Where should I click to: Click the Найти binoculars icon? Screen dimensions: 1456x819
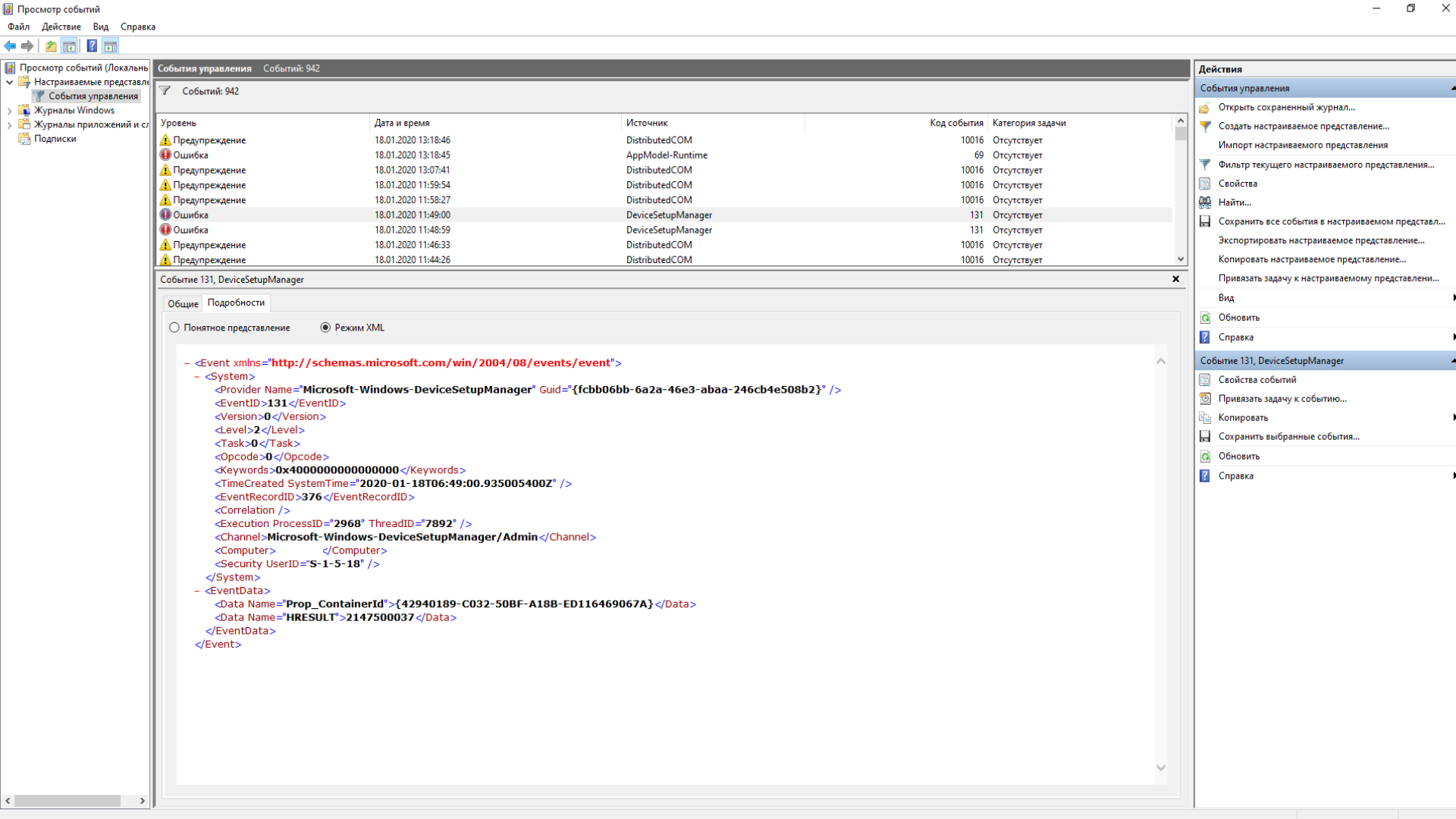pos(1205,202)
